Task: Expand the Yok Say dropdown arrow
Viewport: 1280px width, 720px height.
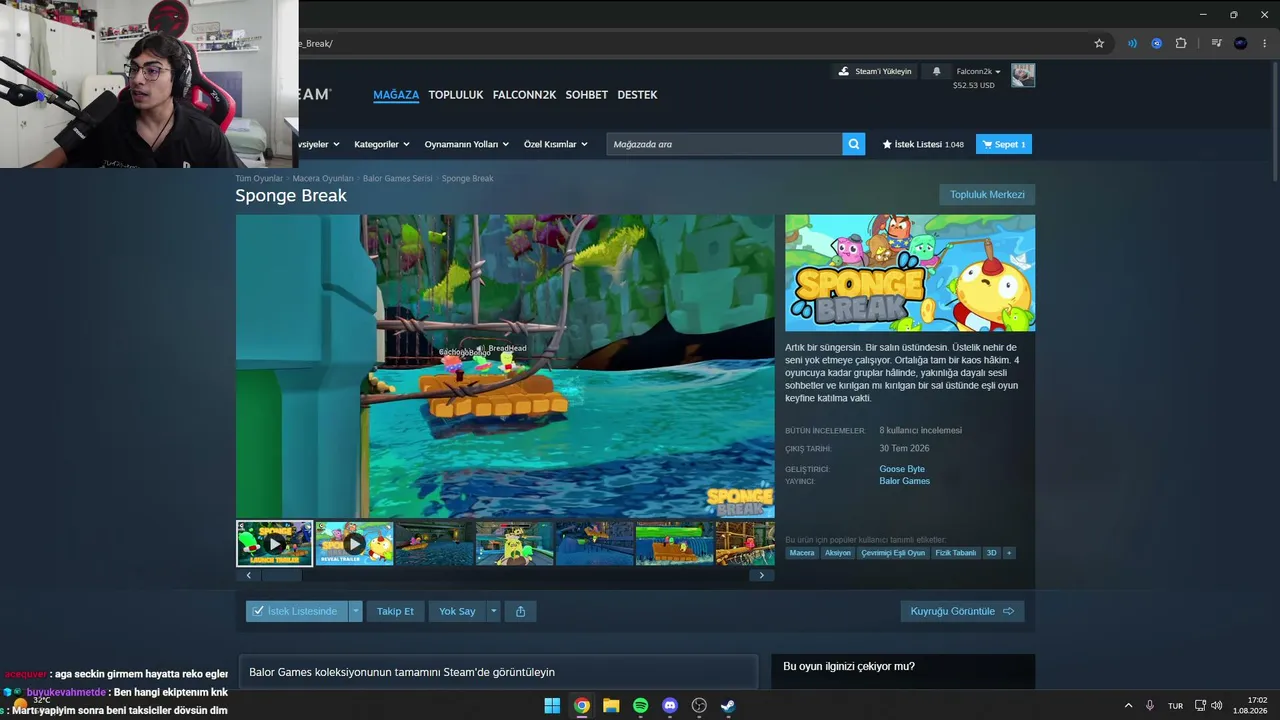Action: pyautogui.click(x=493, y=611)
